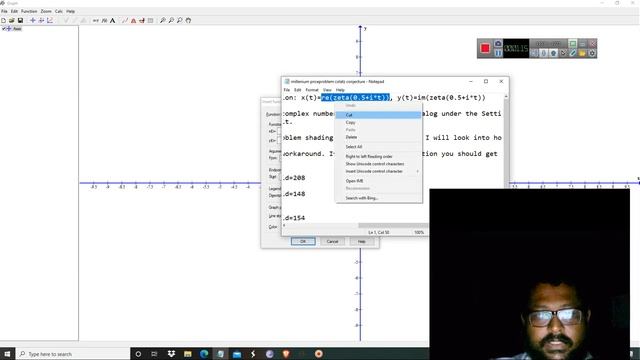Click the Edit axes icon in toolbar
Viewport: 640px width, 360px height.
coord(33,20)
